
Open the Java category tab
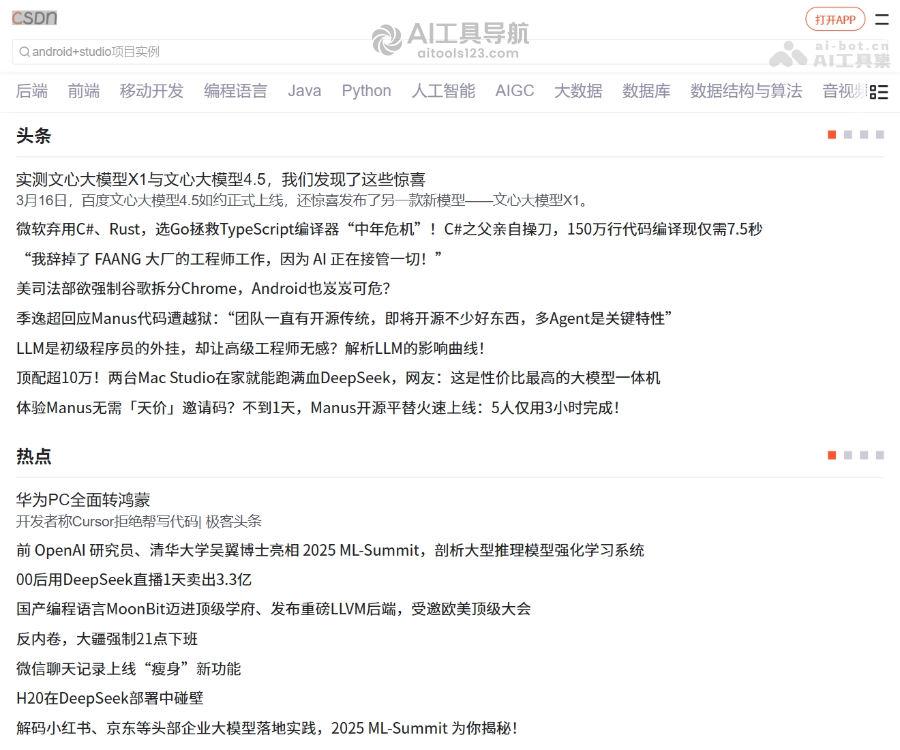pyautogui.click(x=304, y=91)
